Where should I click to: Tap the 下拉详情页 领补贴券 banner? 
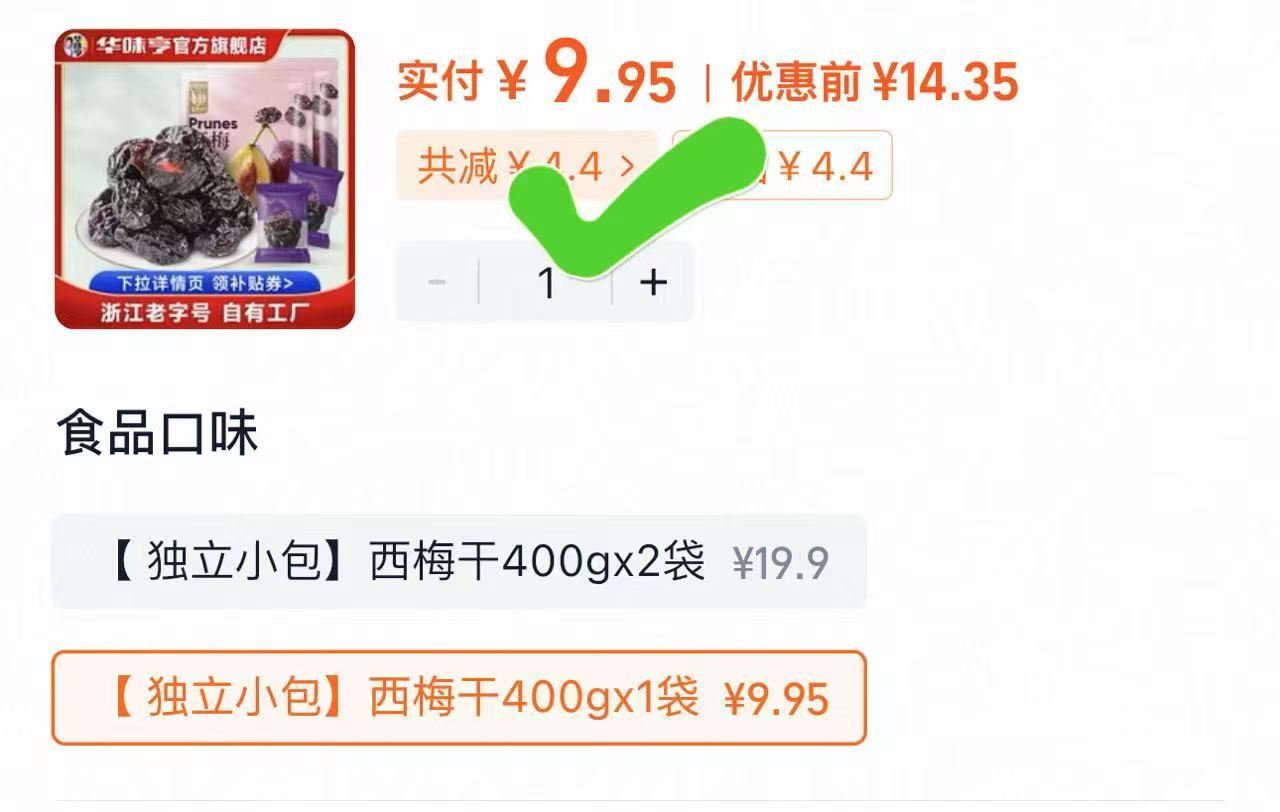tap(203, 283)
